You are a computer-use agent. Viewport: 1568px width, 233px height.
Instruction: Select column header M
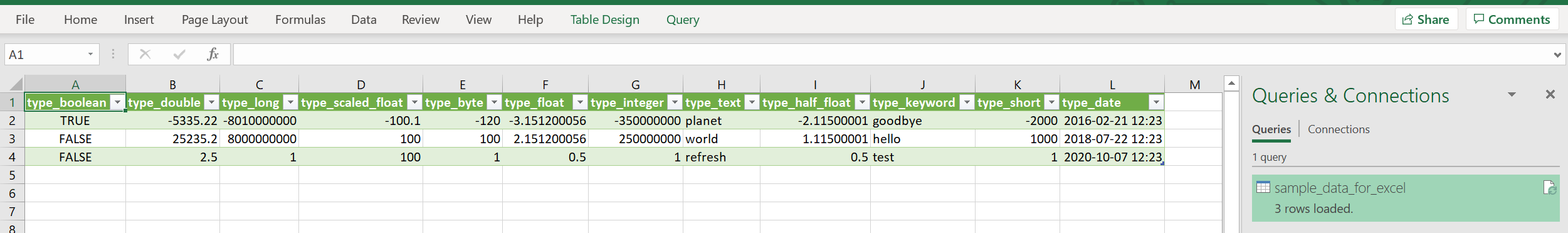[1194, 84]
